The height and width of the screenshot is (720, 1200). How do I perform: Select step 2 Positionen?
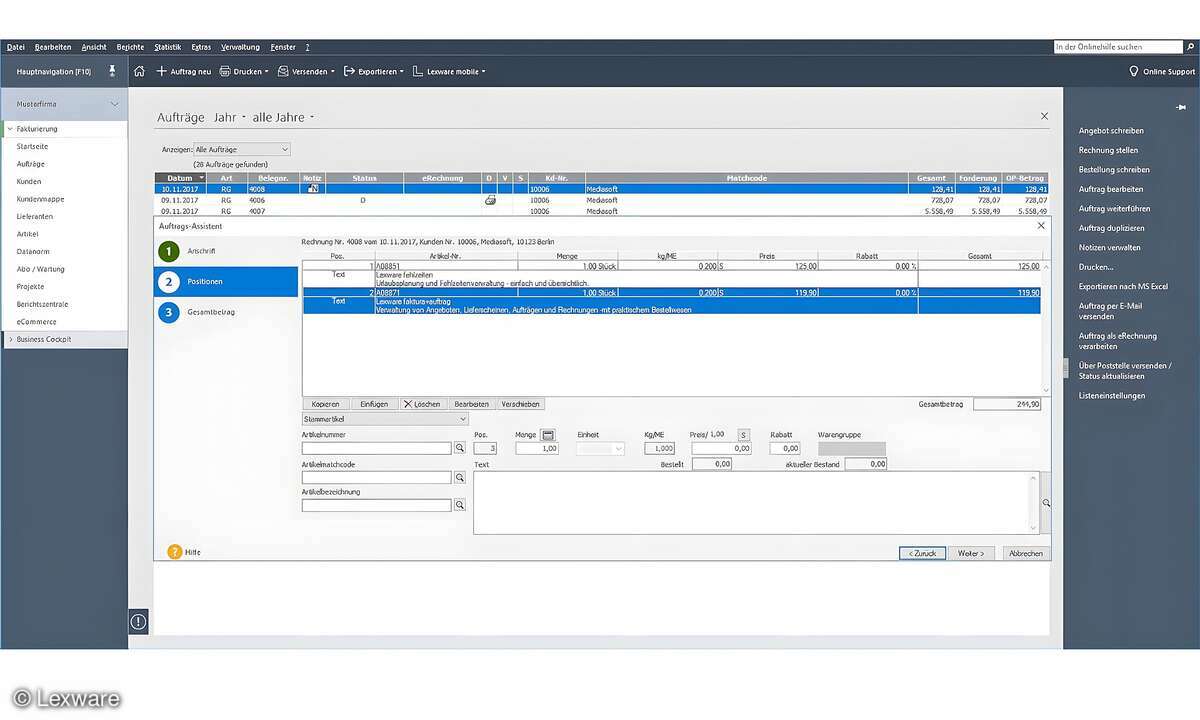click(x=226, y=282)
